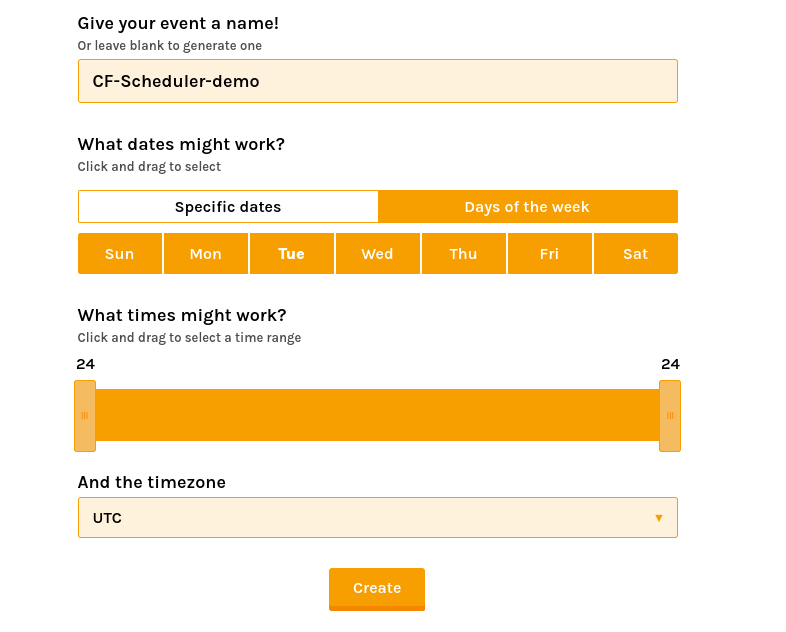Select Thu in day picker

pos(463,254)
